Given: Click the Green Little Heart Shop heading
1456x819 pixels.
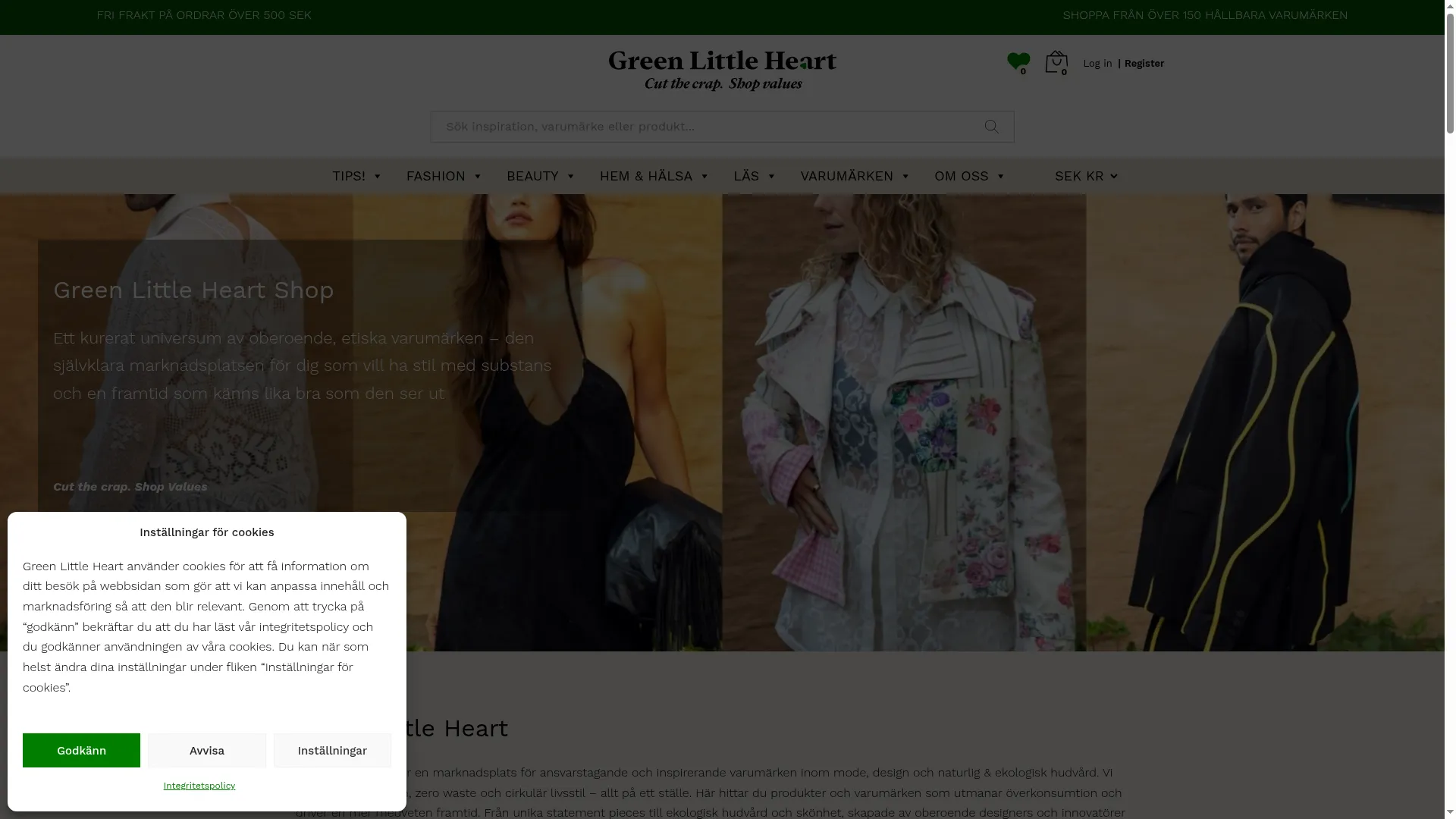Looking at the screenshot, I should click(193, 290).
